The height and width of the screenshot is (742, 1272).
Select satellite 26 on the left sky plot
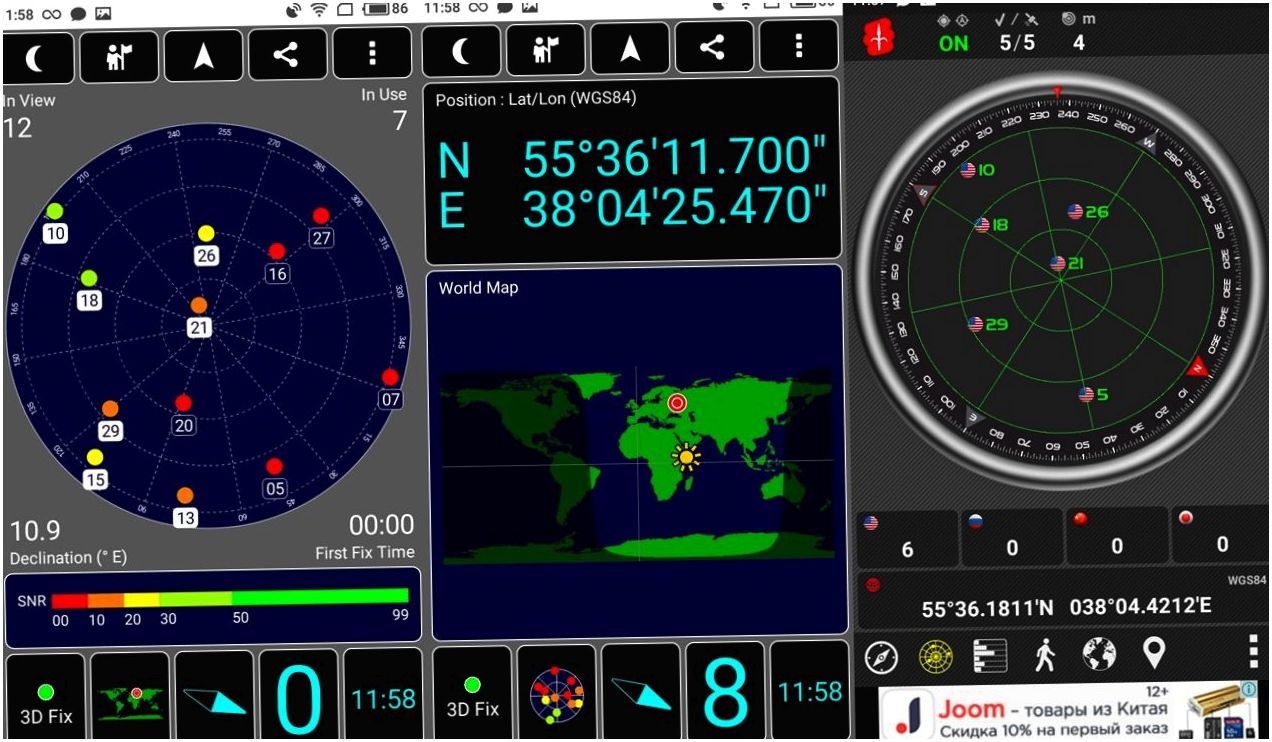206,244
